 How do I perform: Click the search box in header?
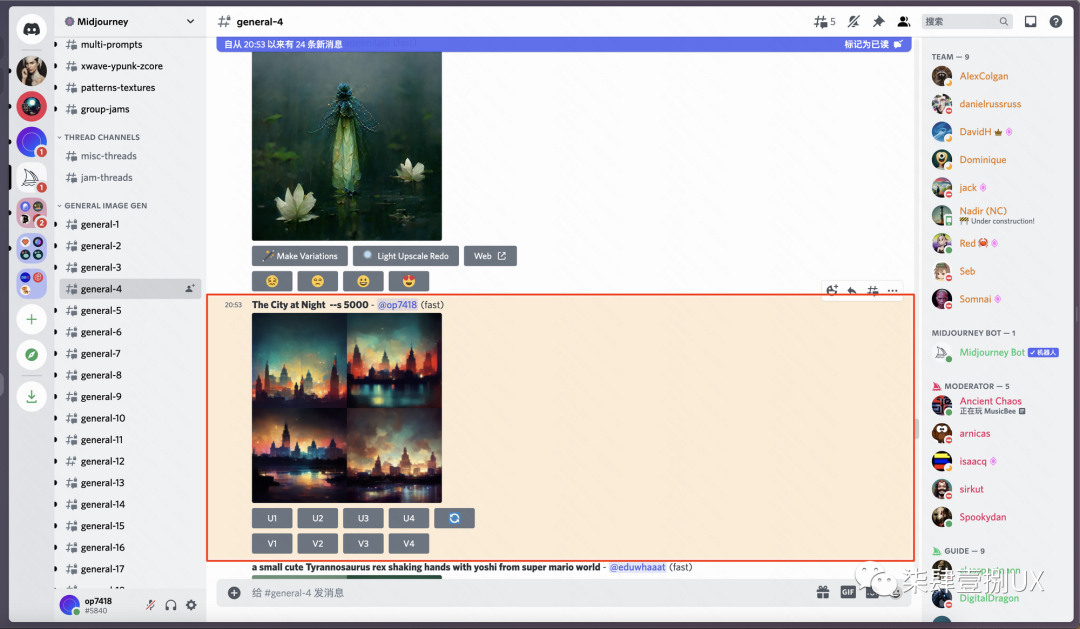pyautogui.click(x=967, y=22)
